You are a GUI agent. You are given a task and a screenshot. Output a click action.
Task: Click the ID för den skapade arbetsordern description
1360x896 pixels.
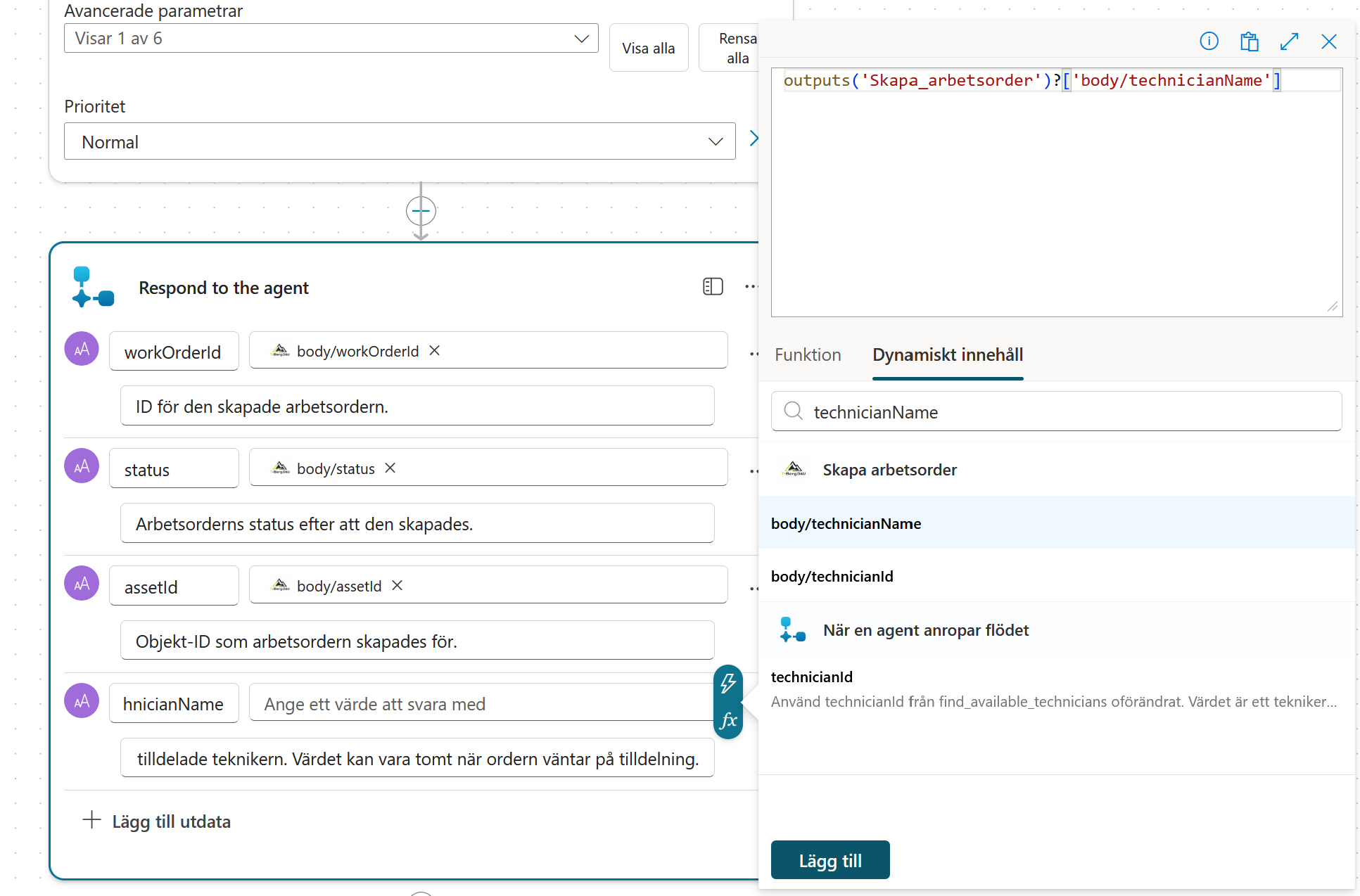417,406
